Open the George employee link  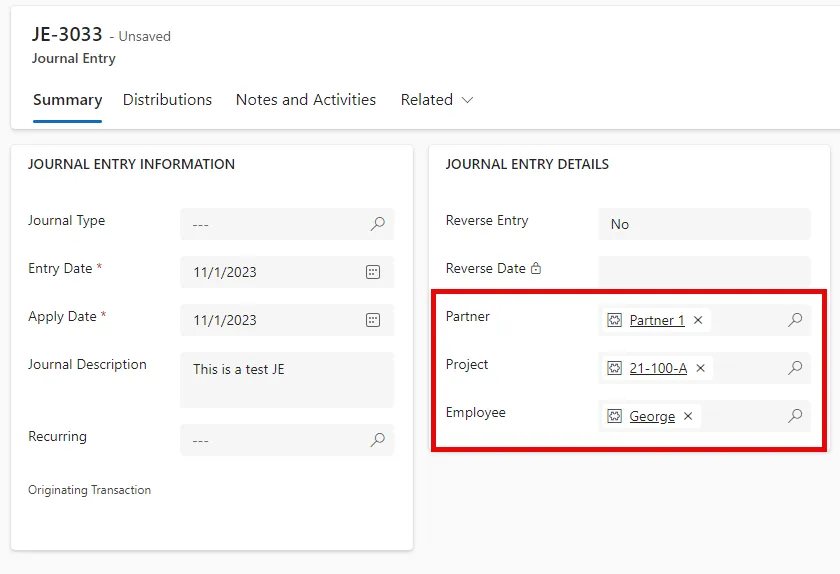click(x=652, y=416)
